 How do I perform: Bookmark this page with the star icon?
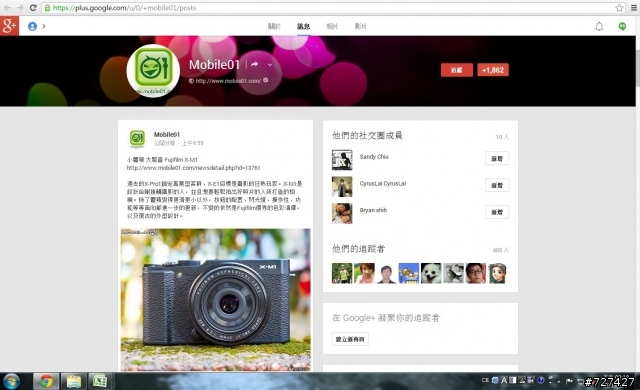(619, 8)
